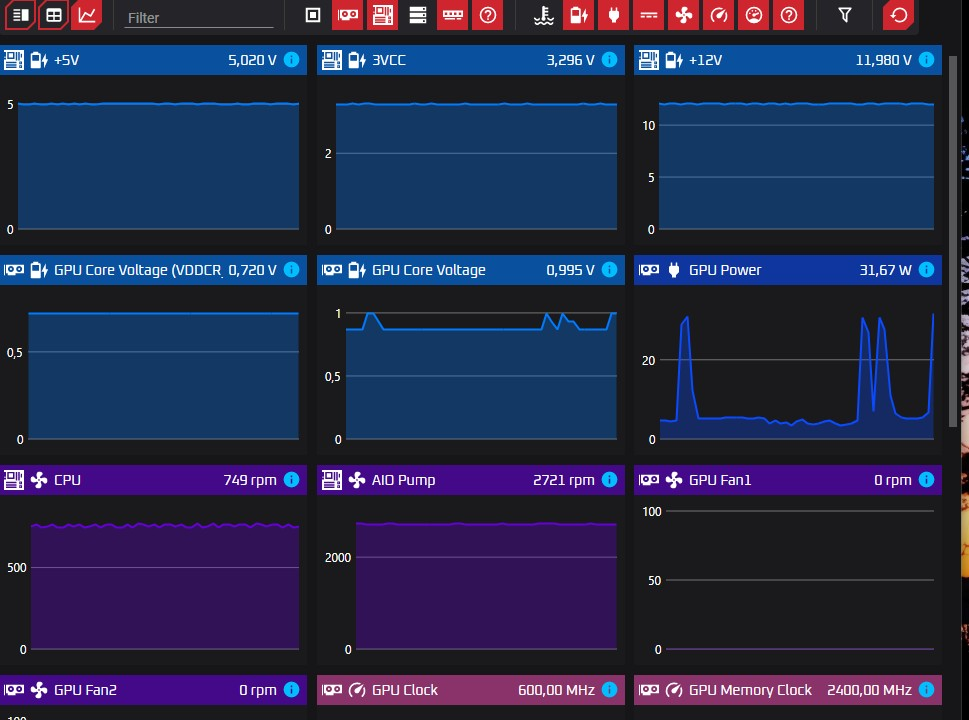Toggle the temperature sensor filter

tap(544, 15)
